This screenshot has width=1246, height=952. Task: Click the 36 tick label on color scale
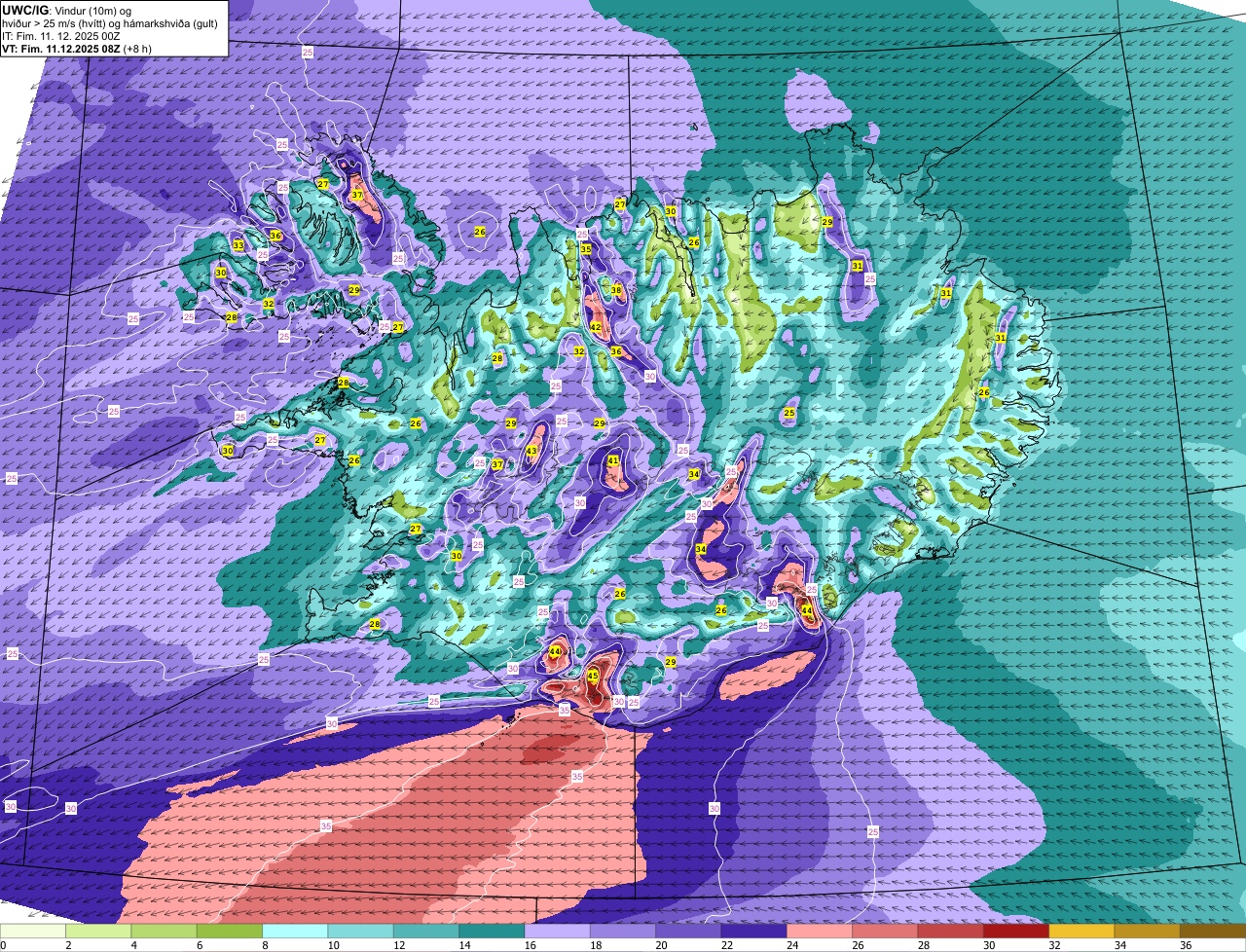(1186, 944)
